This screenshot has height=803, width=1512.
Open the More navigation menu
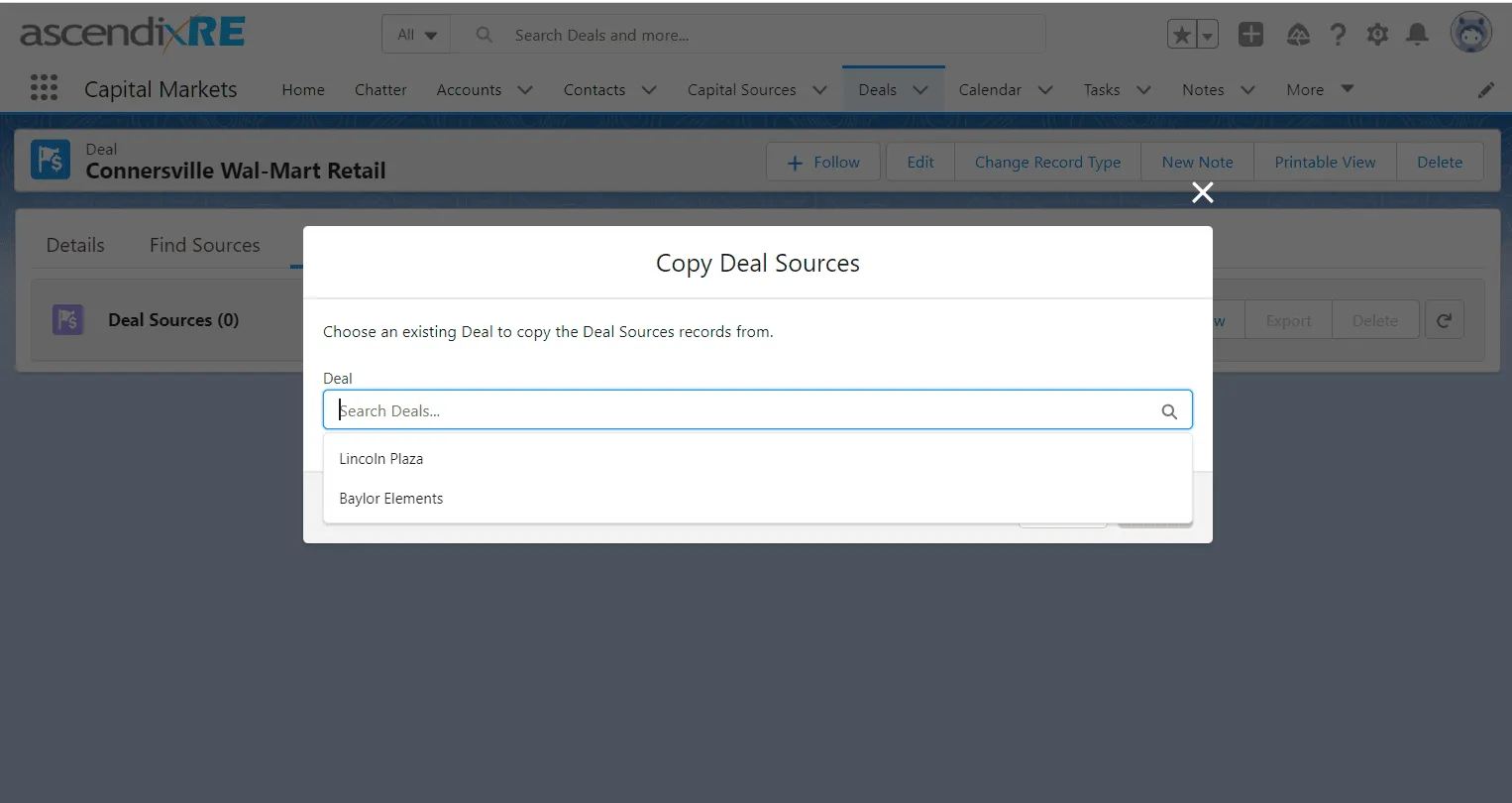point(1320,89)
